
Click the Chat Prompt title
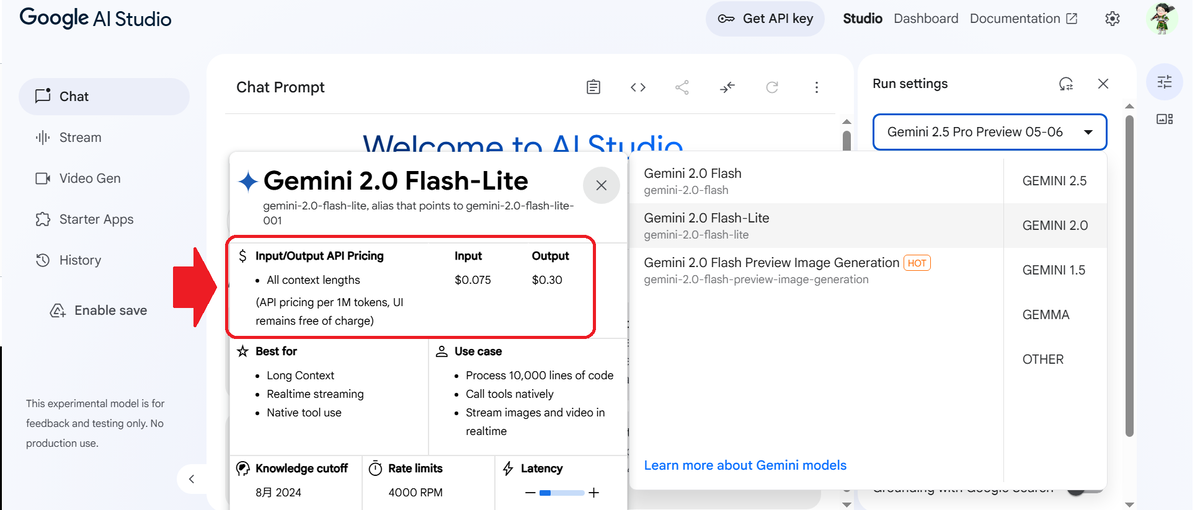(281, 87)
